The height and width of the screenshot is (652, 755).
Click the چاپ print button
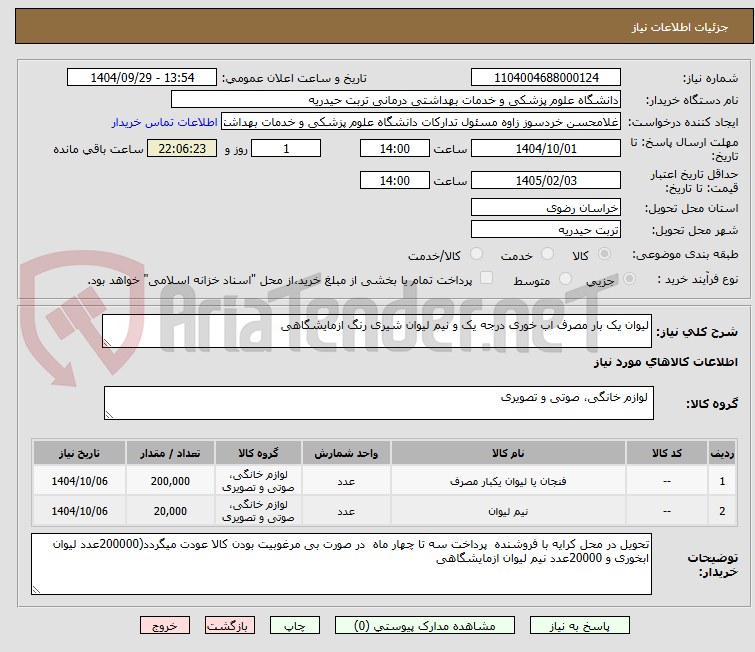(295, 626)
